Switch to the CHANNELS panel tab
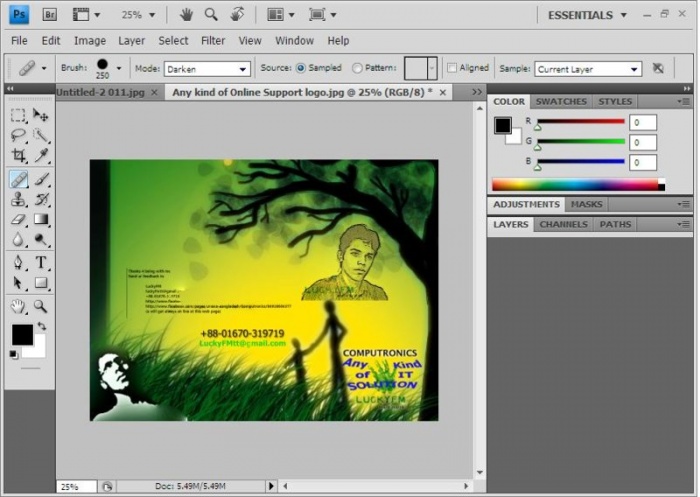The width and height of the screenshot is (700, 497). (563, 225)
